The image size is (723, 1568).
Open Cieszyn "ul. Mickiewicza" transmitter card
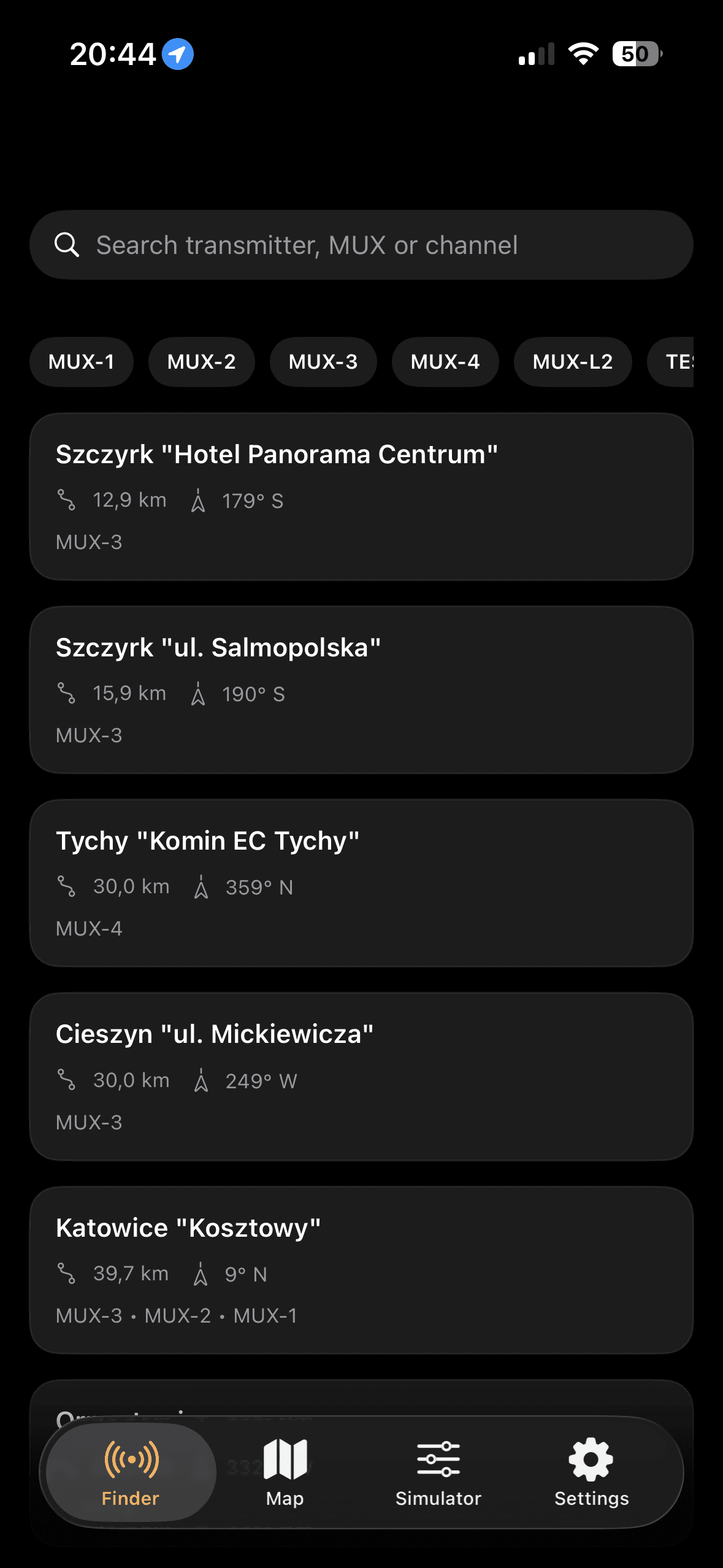(361, 1076)
